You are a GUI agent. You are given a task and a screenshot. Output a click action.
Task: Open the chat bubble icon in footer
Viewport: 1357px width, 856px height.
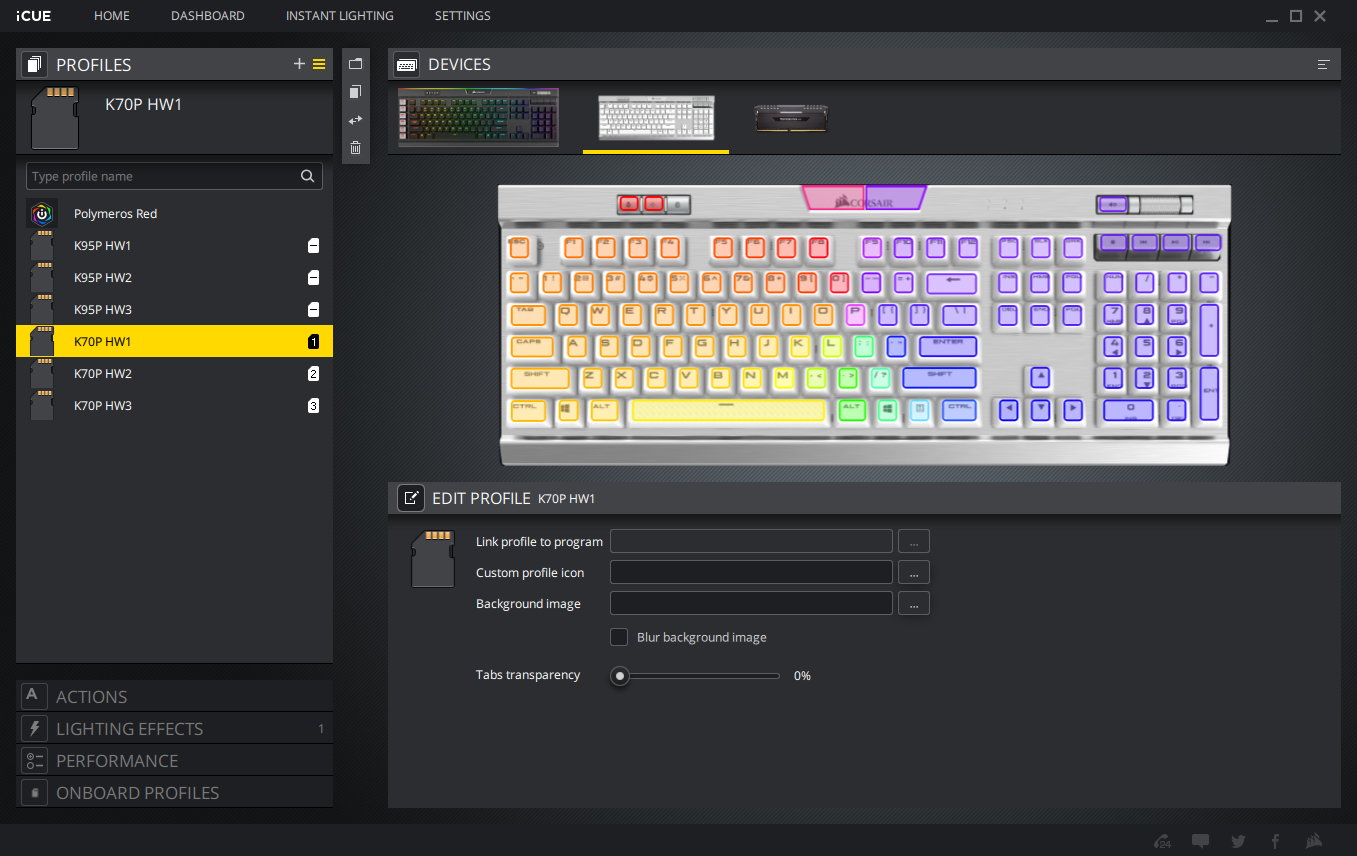[x=1201, y=841]
